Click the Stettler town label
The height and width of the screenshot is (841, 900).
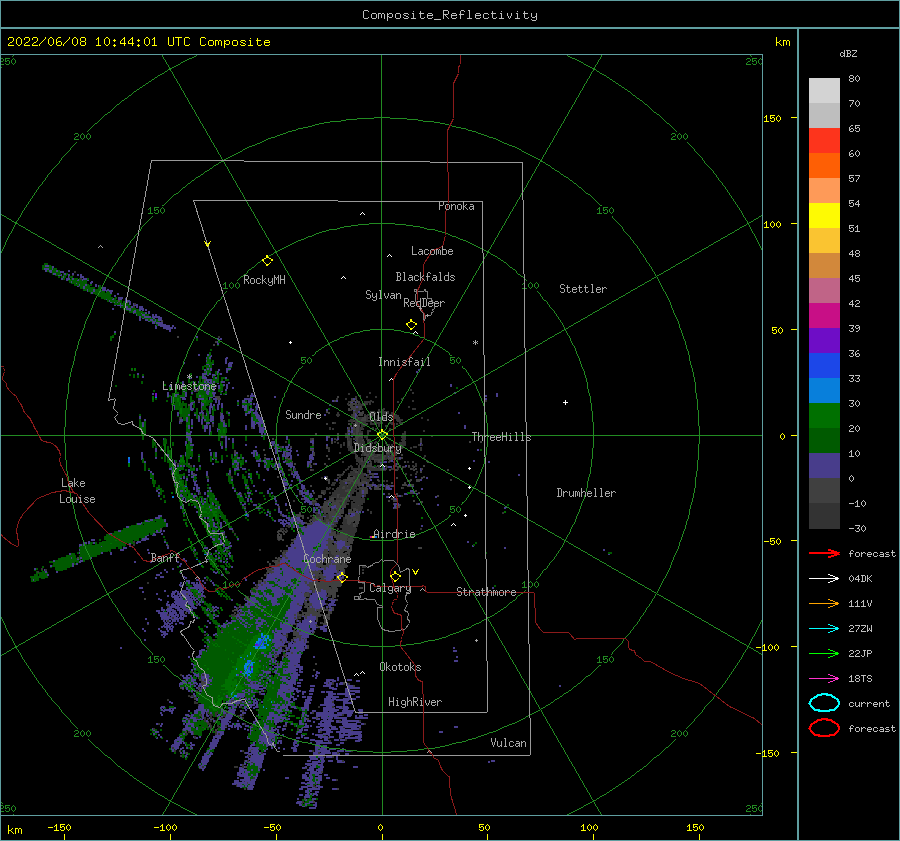583,289
